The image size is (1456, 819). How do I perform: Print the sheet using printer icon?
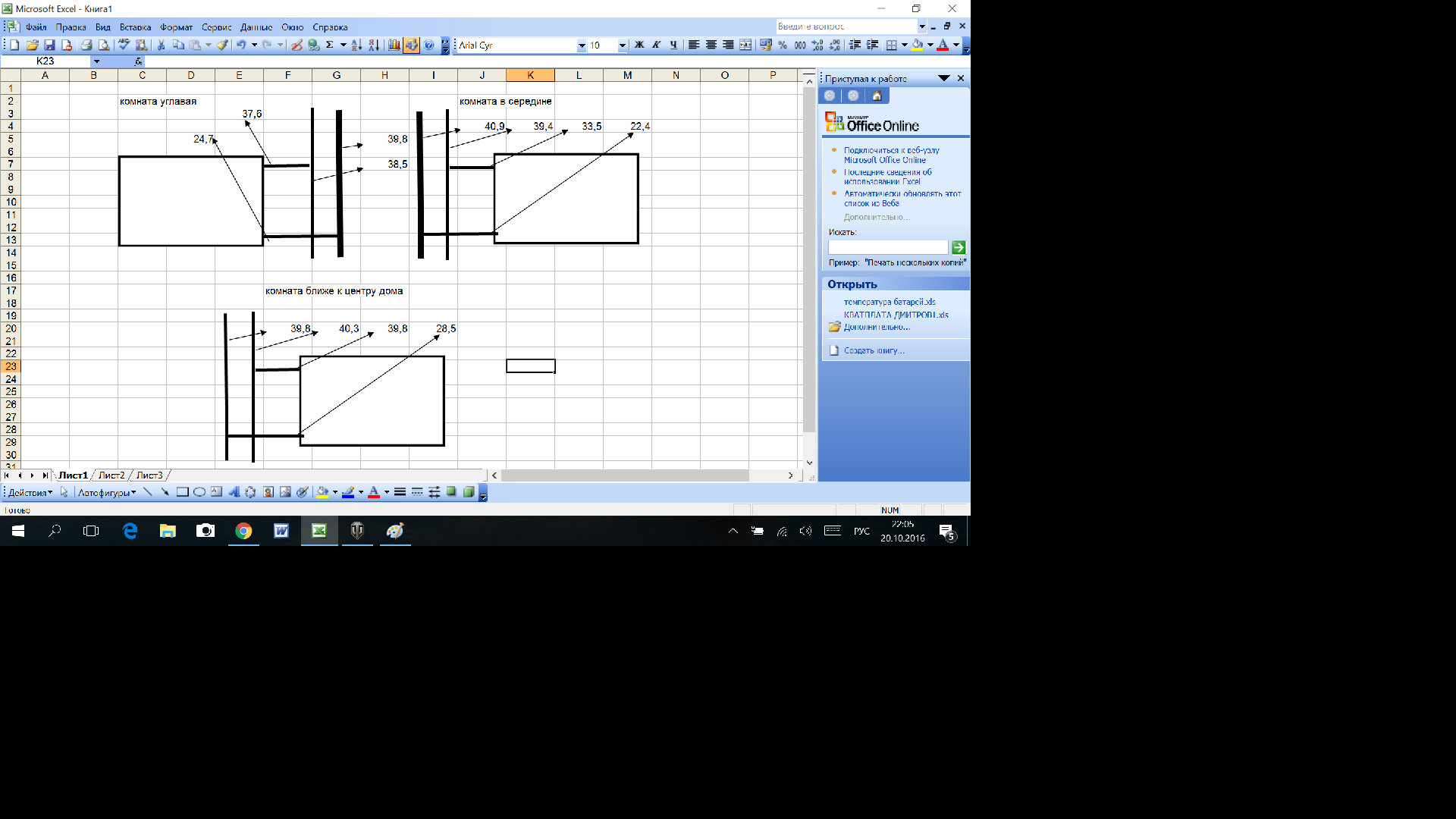pos(86,45)
